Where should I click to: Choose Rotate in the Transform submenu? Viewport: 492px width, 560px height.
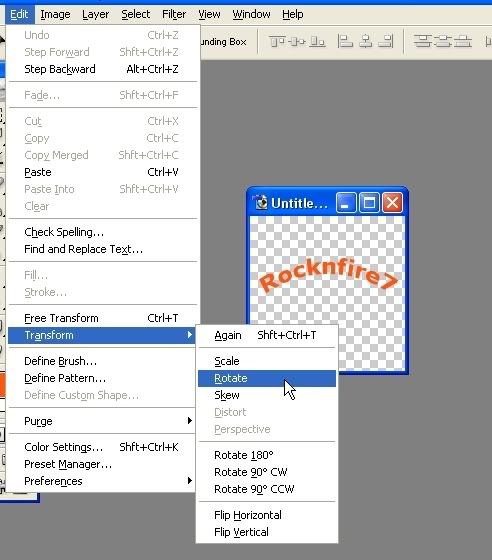click(x=267, y=378)
